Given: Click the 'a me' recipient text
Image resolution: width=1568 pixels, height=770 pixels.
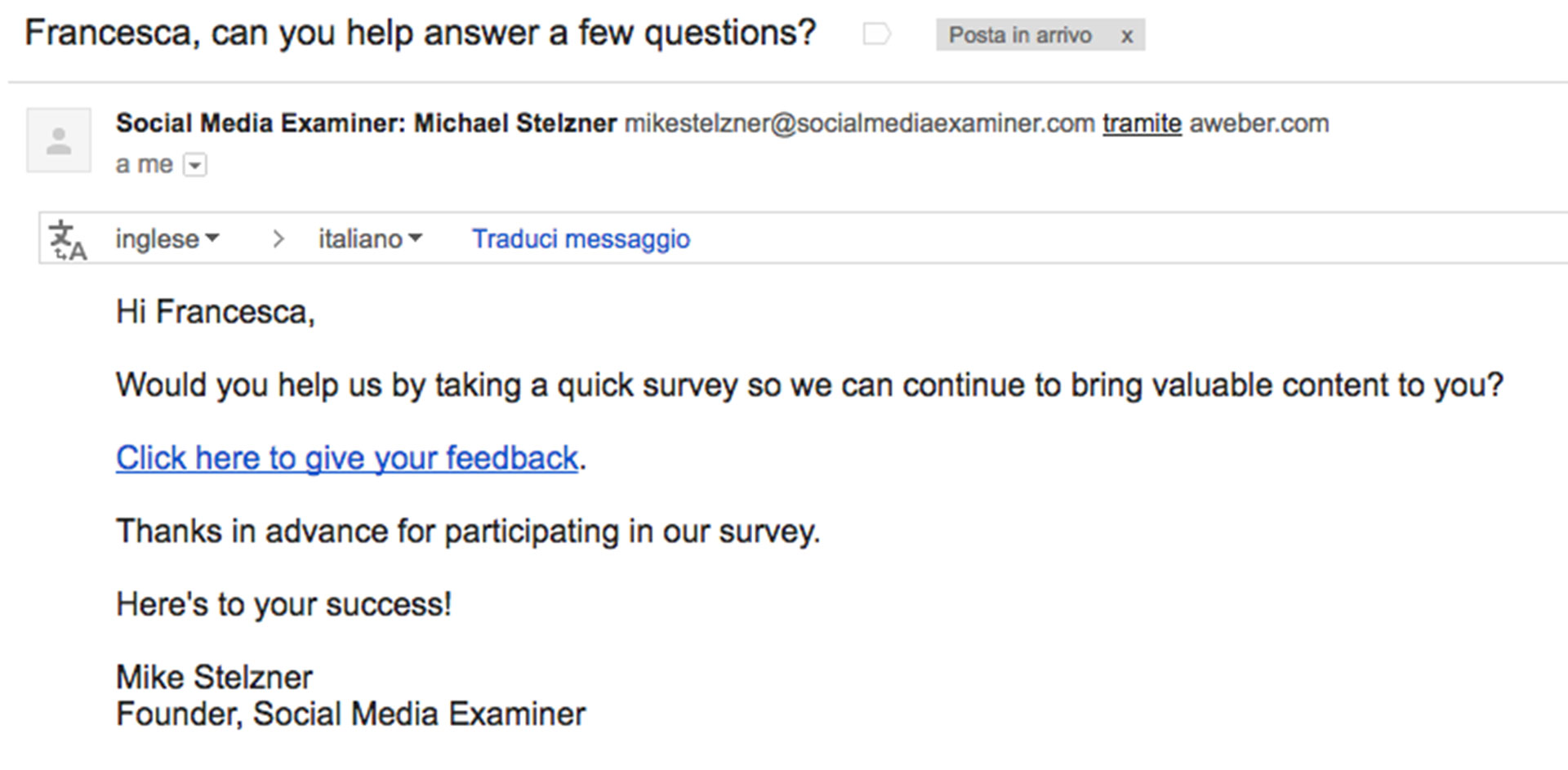Looking at the screenshot, I should [145, 164].
